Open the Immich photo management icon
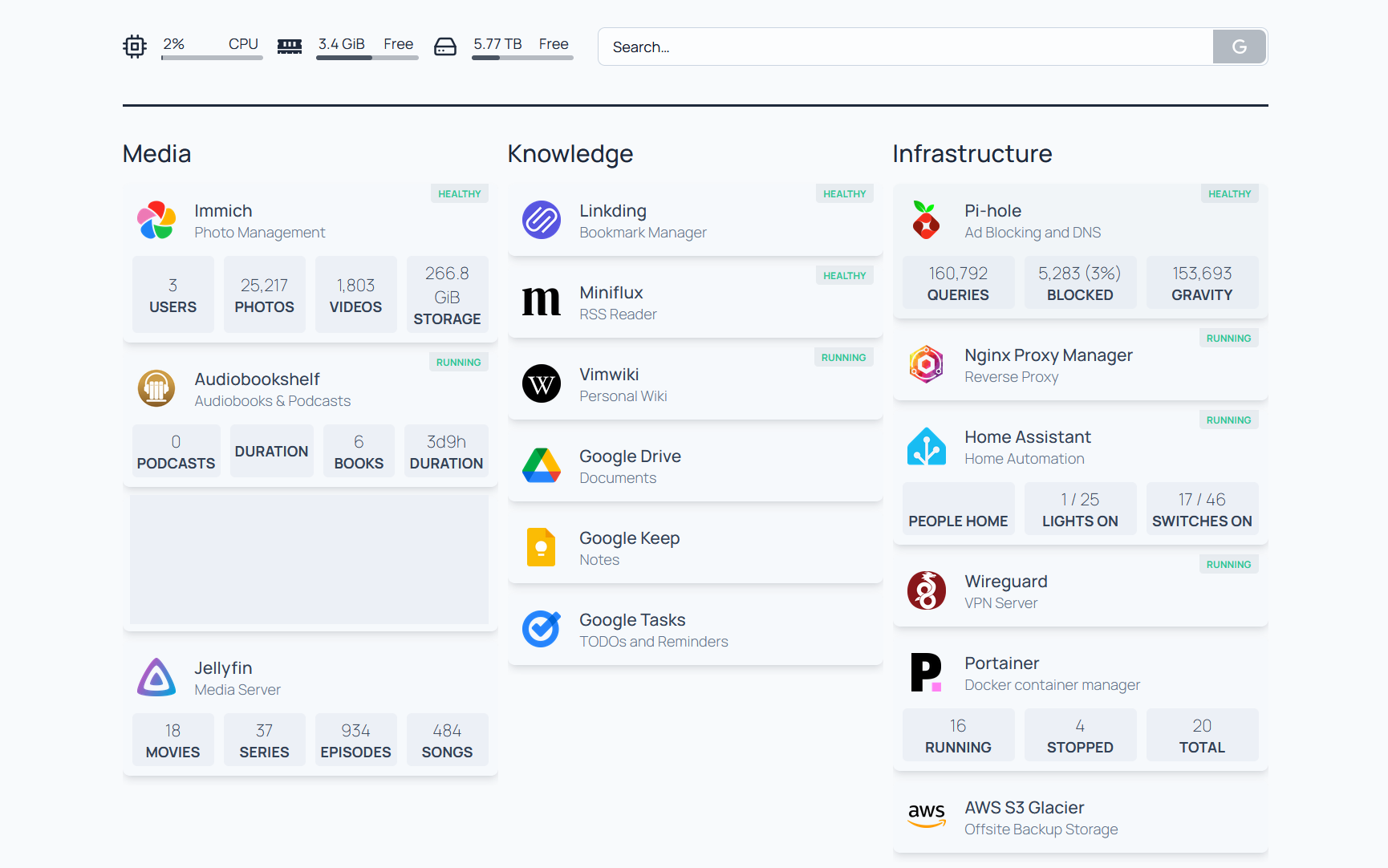 pos(156,221)
